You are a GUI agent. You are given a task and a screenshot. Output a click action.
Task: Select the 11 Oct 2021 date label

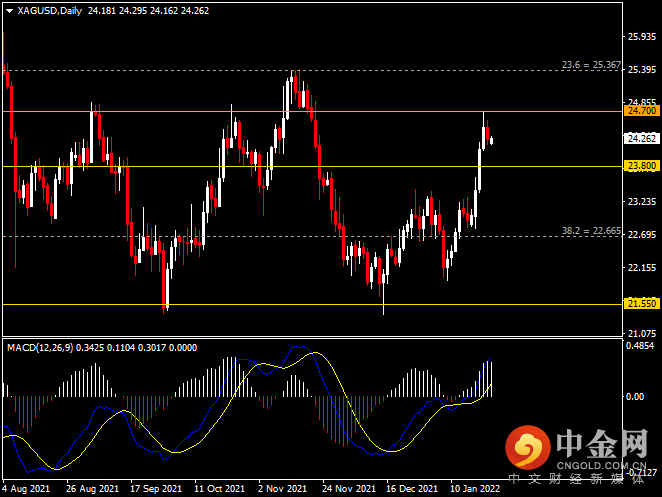click(220, 489)
